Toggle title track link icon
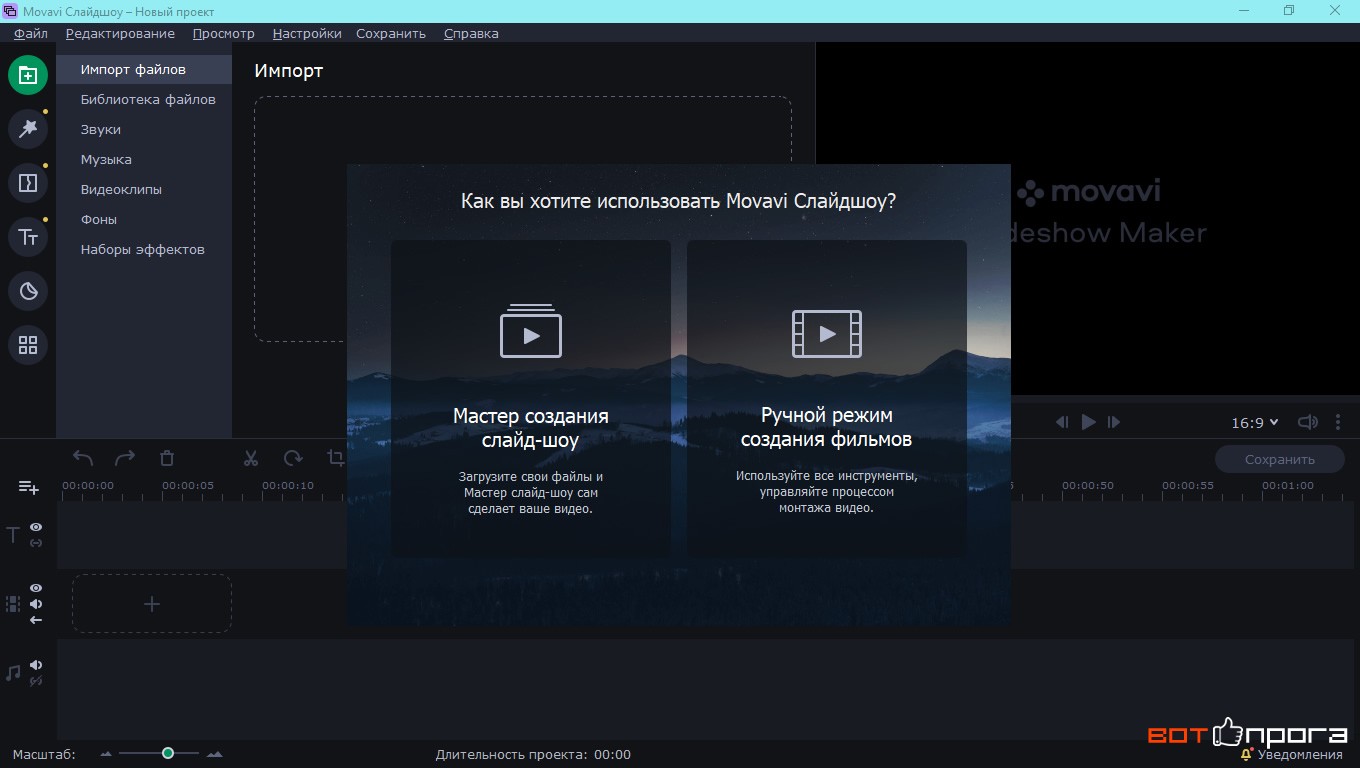The image size is (1360, 768). pos(36,542)
